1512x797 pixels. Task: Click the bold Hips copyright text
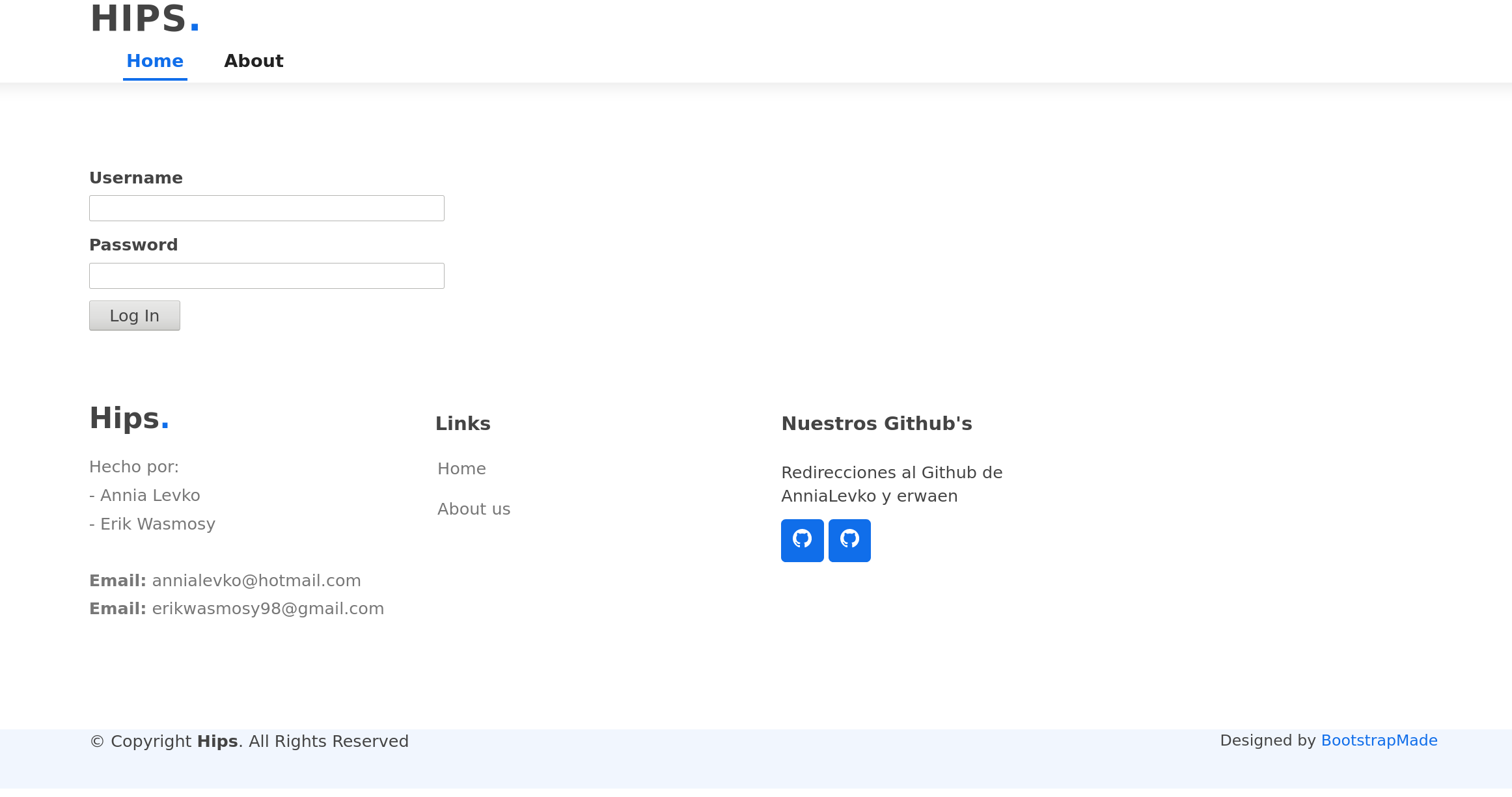(x=217, y=741)
